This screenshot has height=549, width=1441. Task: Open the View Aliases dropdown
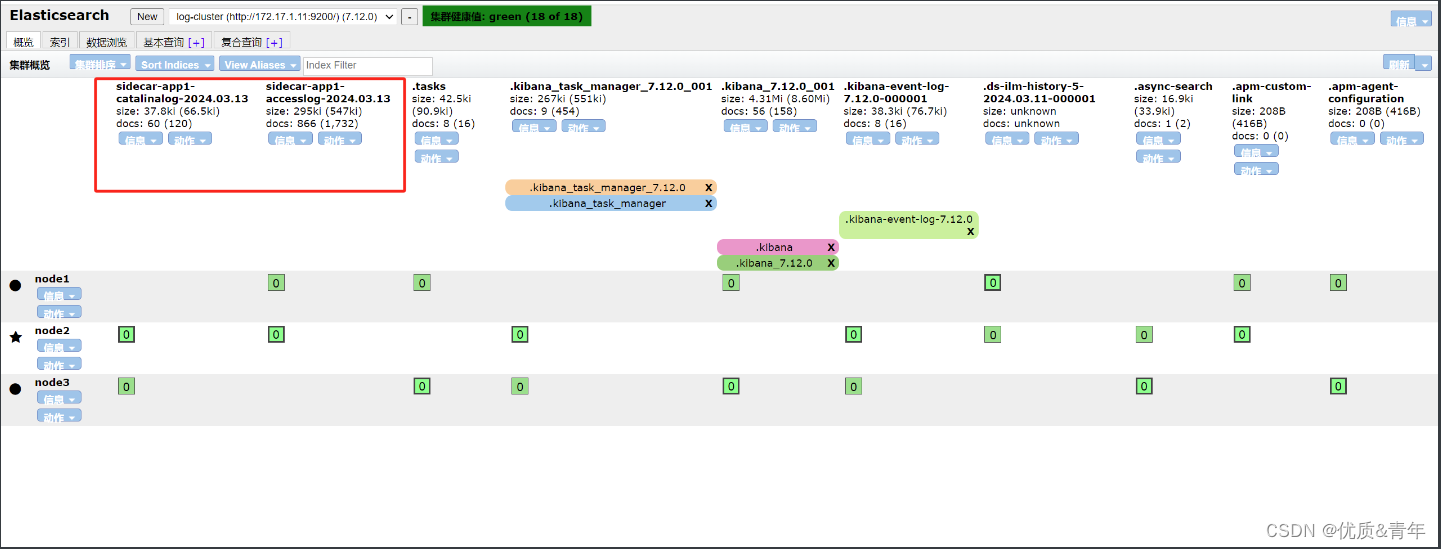coord(259,64)
